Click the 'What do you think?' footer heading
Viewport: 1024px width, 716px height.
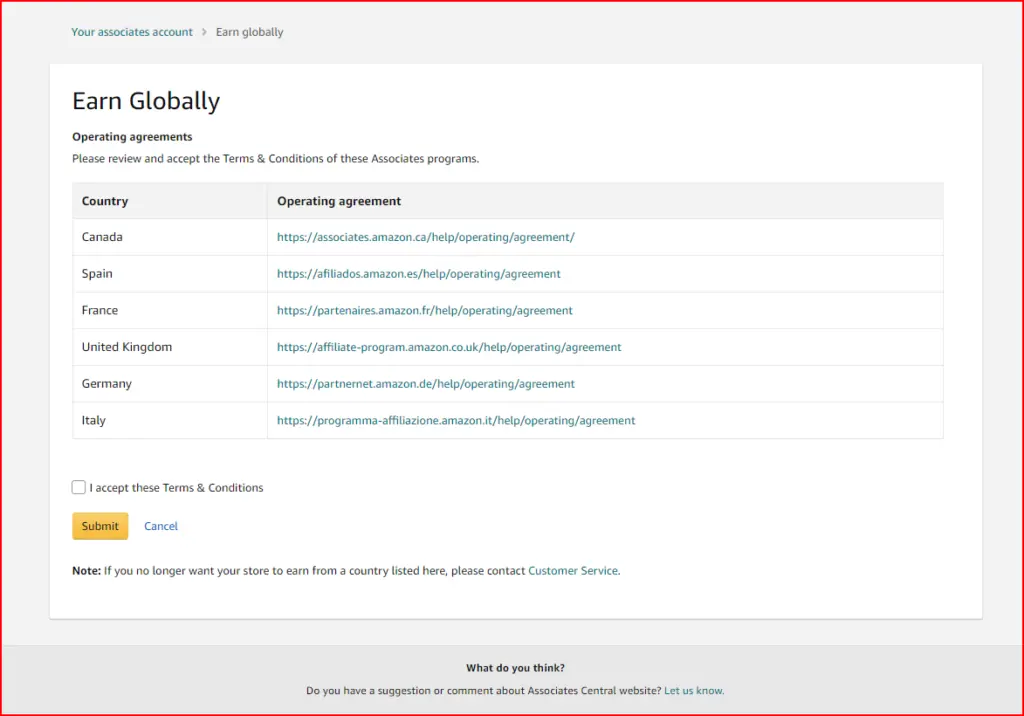click(x=515, y=668)
